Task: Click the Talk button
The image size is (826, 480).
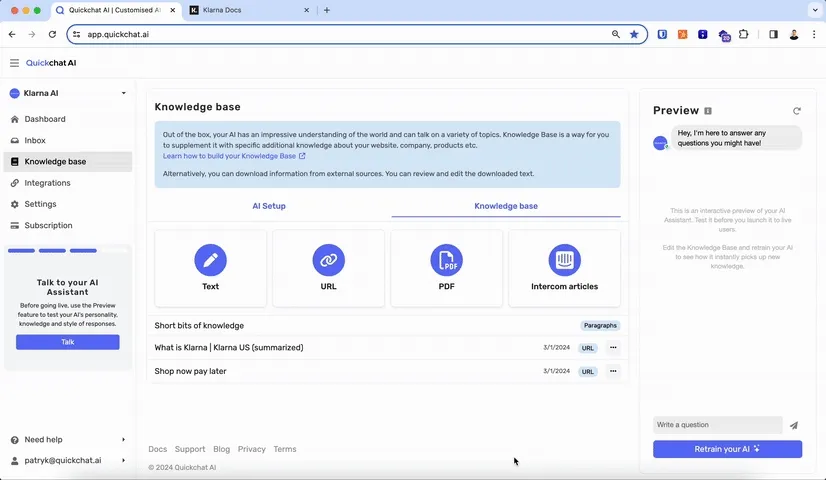Action: tap(67, 342)
